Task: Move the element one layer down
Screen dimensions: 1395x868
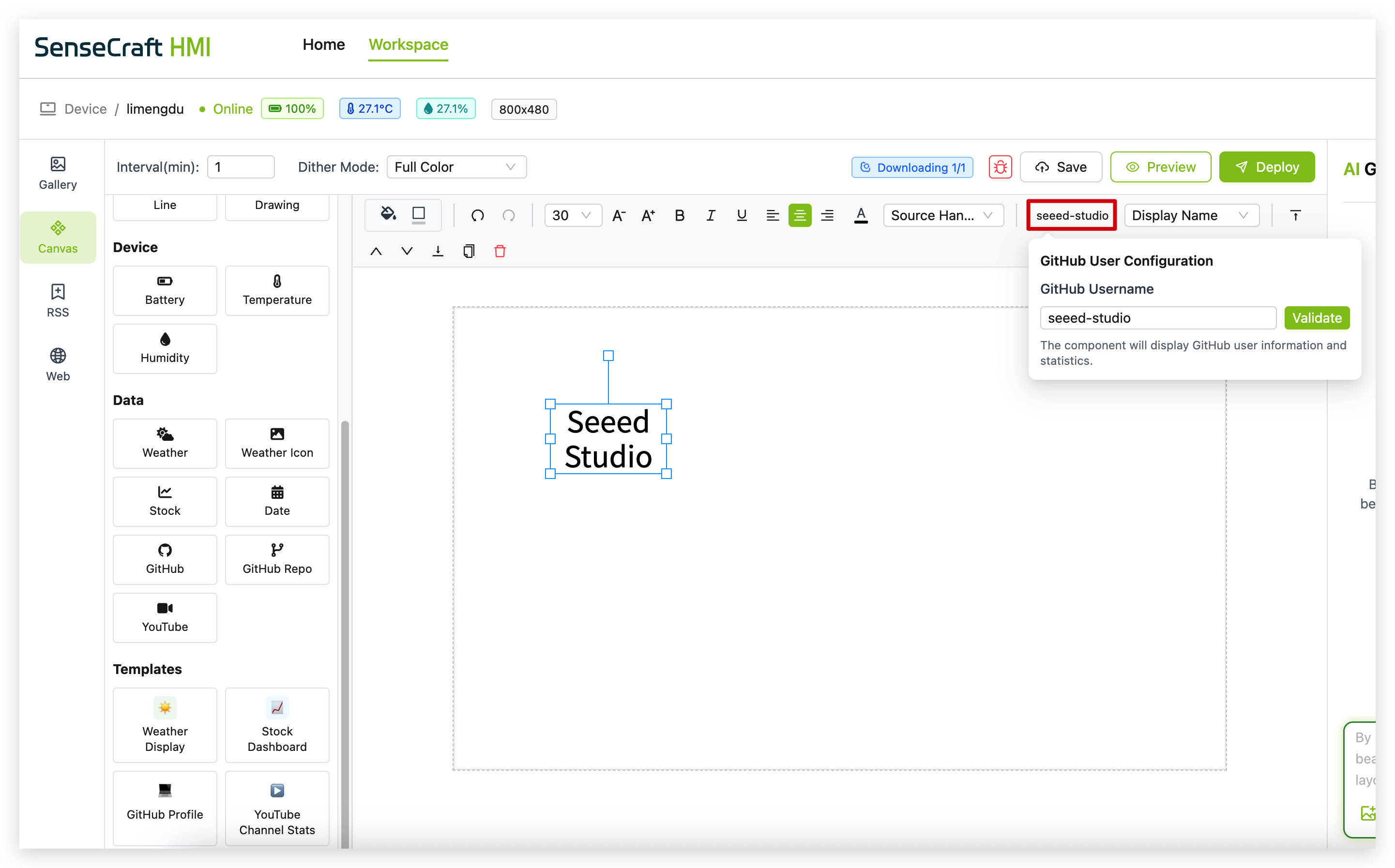Action: pos(407,251)
